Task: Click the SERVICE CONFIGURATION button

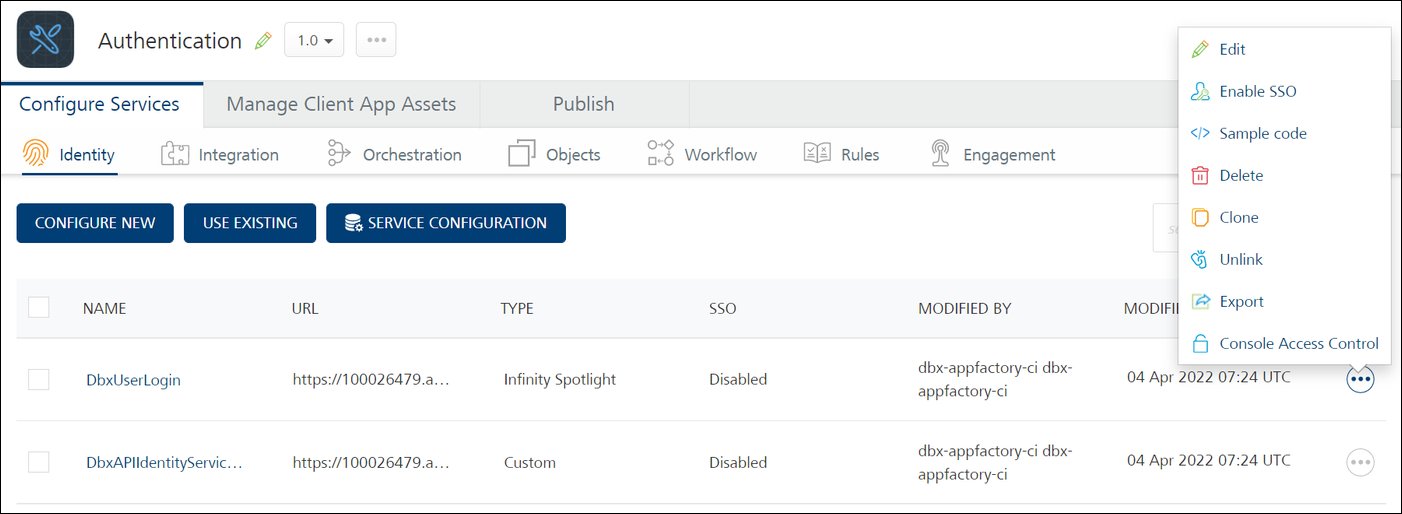Action: click(x=446, y=223)
